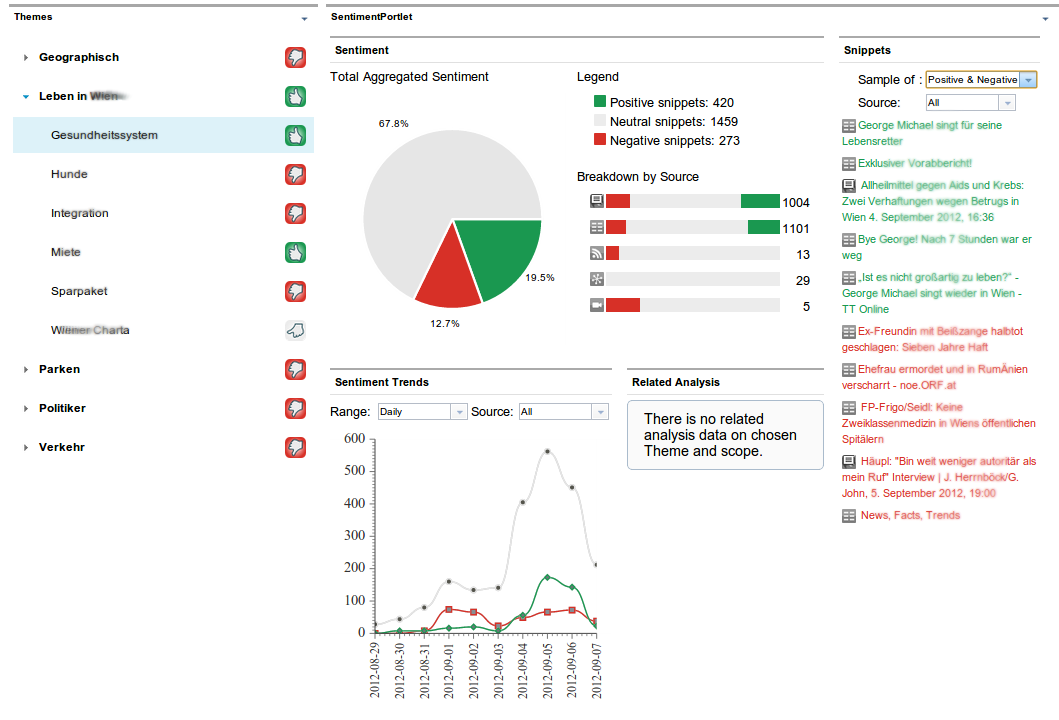Click the video camera source icon
1059x720 pixels.
click(x=596, y=305)
